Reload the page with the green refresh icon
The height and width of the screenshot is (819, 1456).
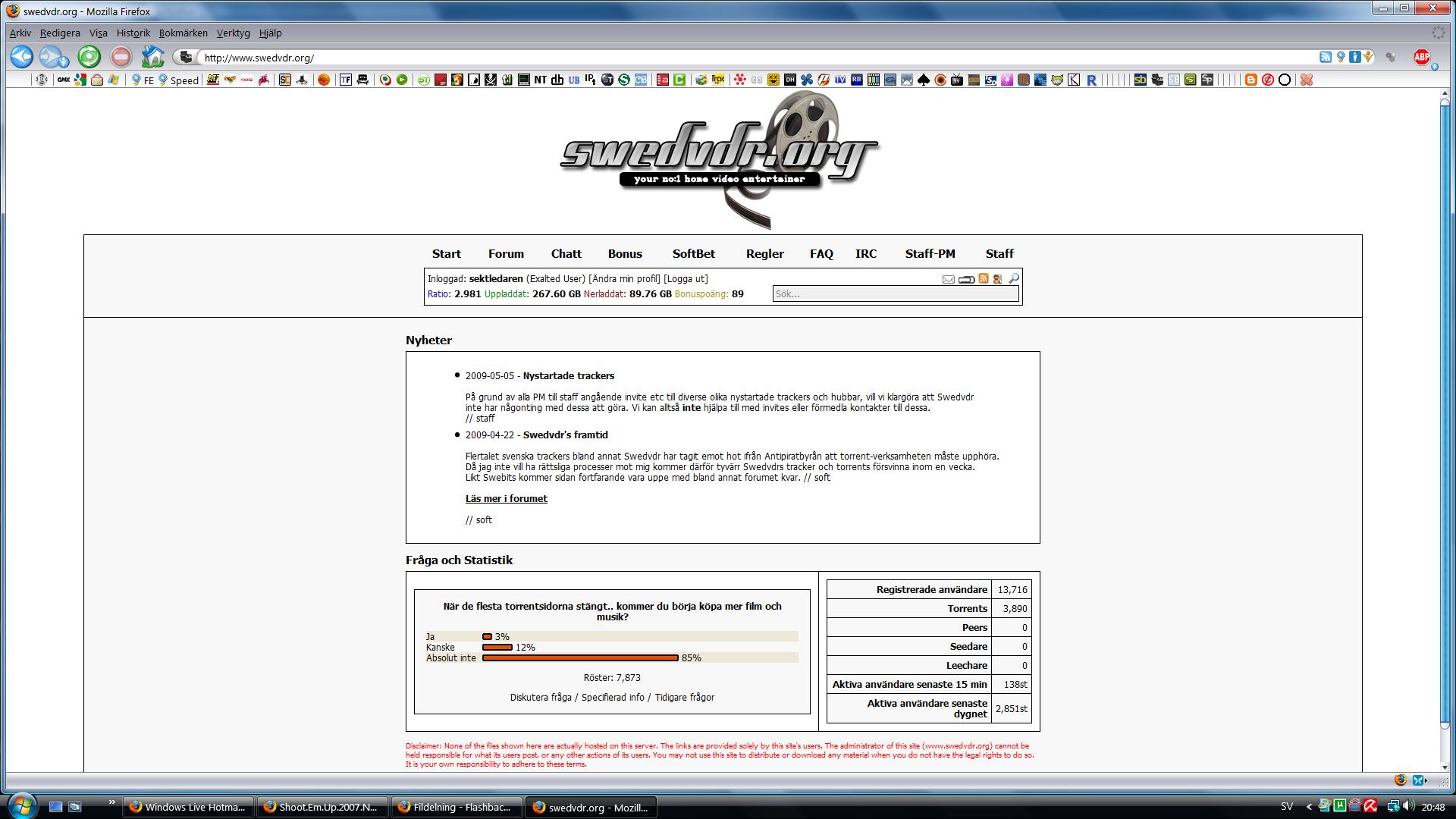pyautogui.click(x=89, y=57)
